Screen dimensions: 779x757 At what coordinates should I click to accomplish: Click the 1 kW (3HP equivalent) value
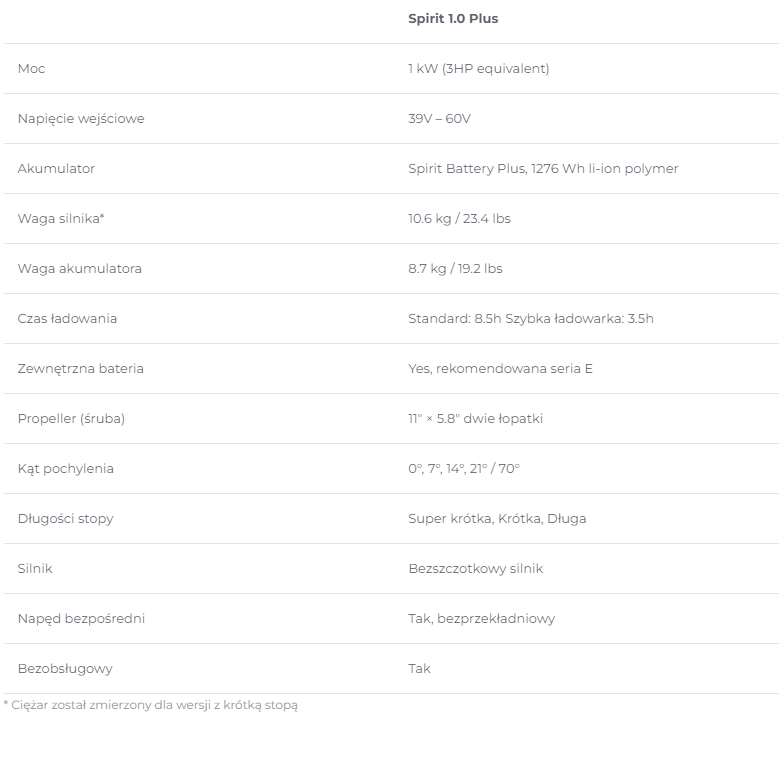click(x=478, y=69)
